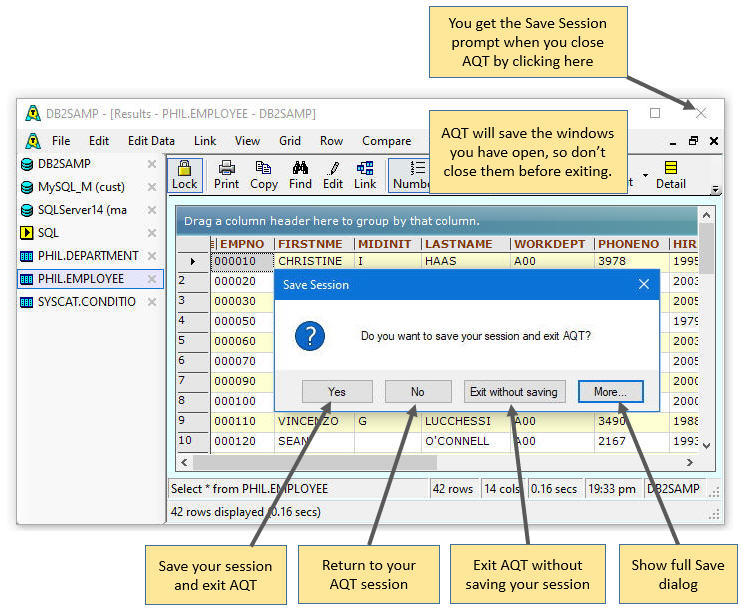Viewport: 741px width, 608px height.
Task: Select PHIL.DEPARTMENT in sidebar
Action: tap(88, 256)
